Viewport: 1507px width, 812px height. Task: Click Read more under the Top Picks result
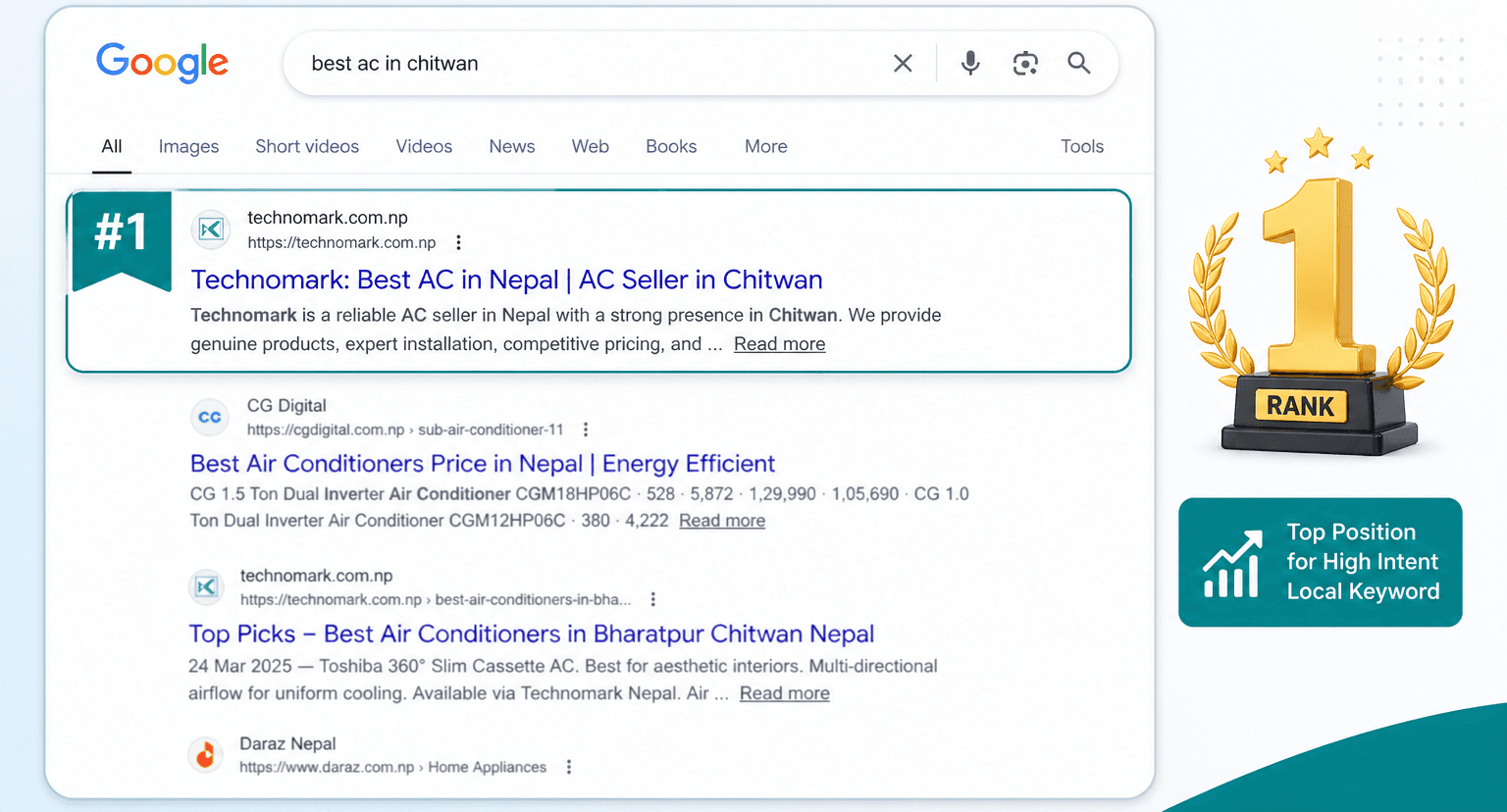click(x=785, y=693)
